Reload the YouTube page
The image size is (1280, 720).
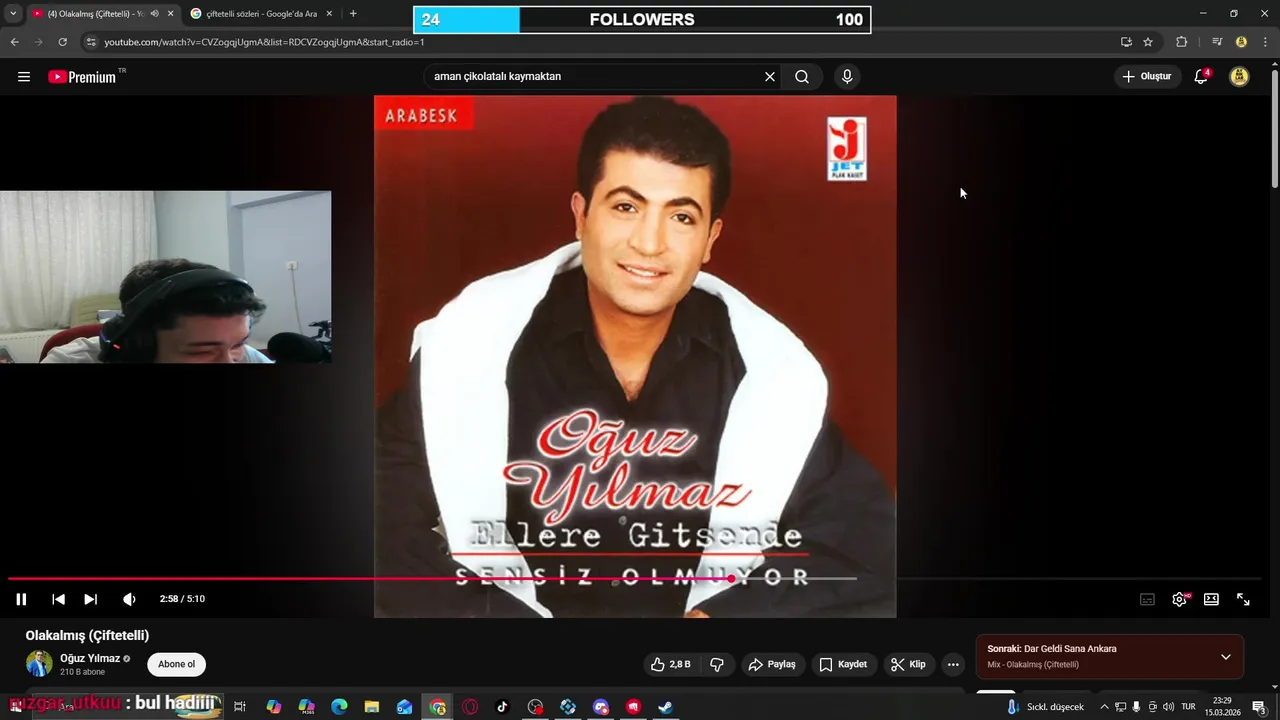[x=62, y=42]
